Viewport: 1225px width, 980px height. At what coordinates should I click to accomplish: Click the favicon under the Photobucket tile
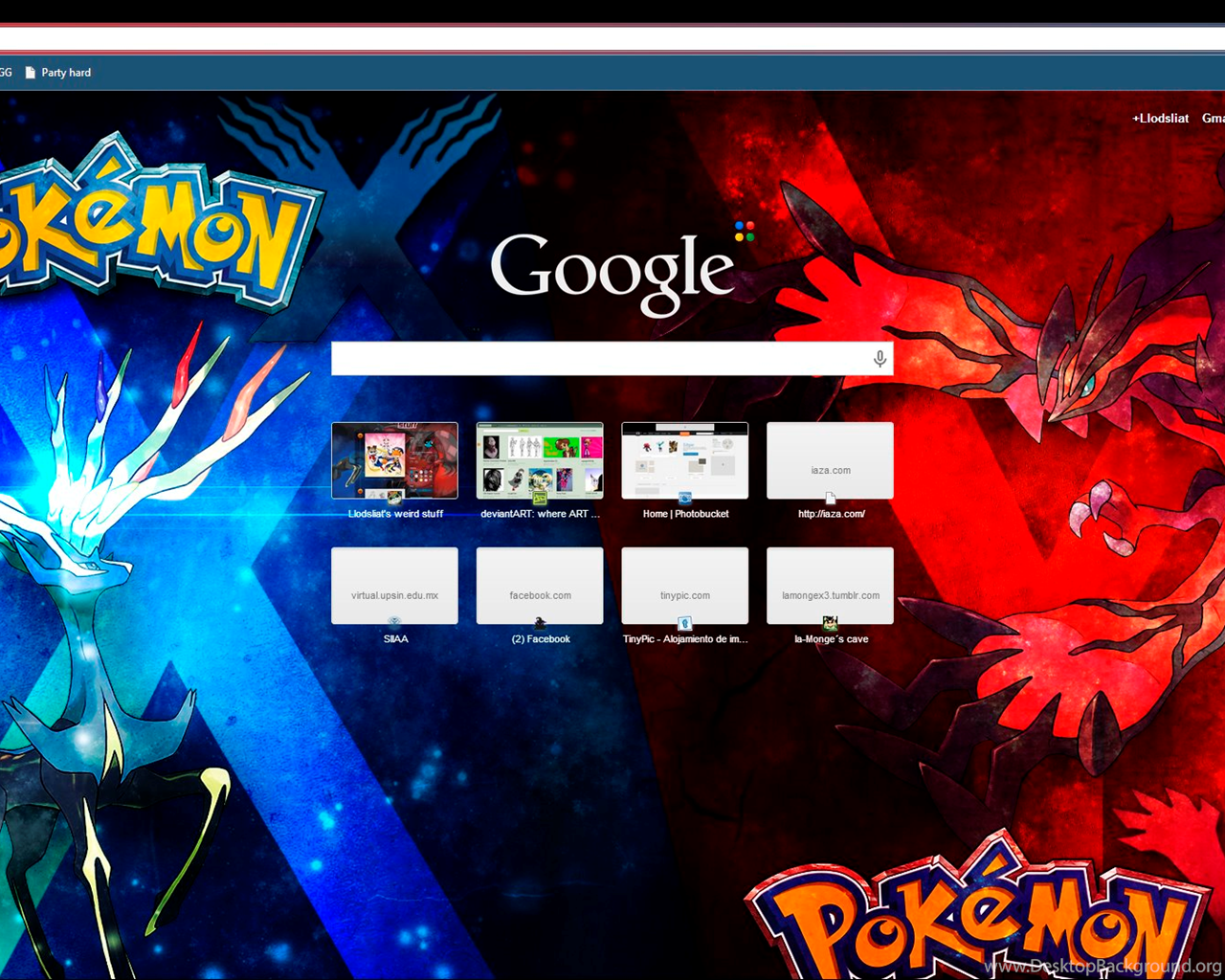(685, 498)
